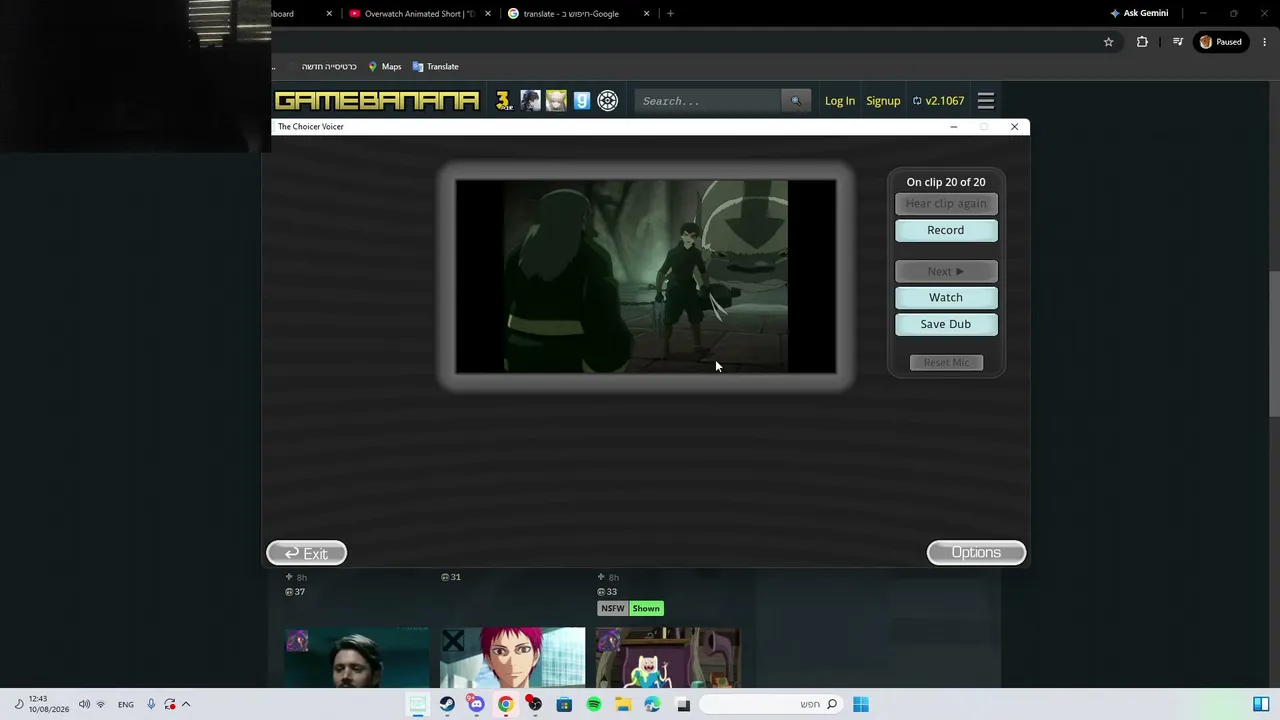This screenshot has height=720, width=1280.
Task: Open the Maps bookmark
Action: [x=385, y=67]
